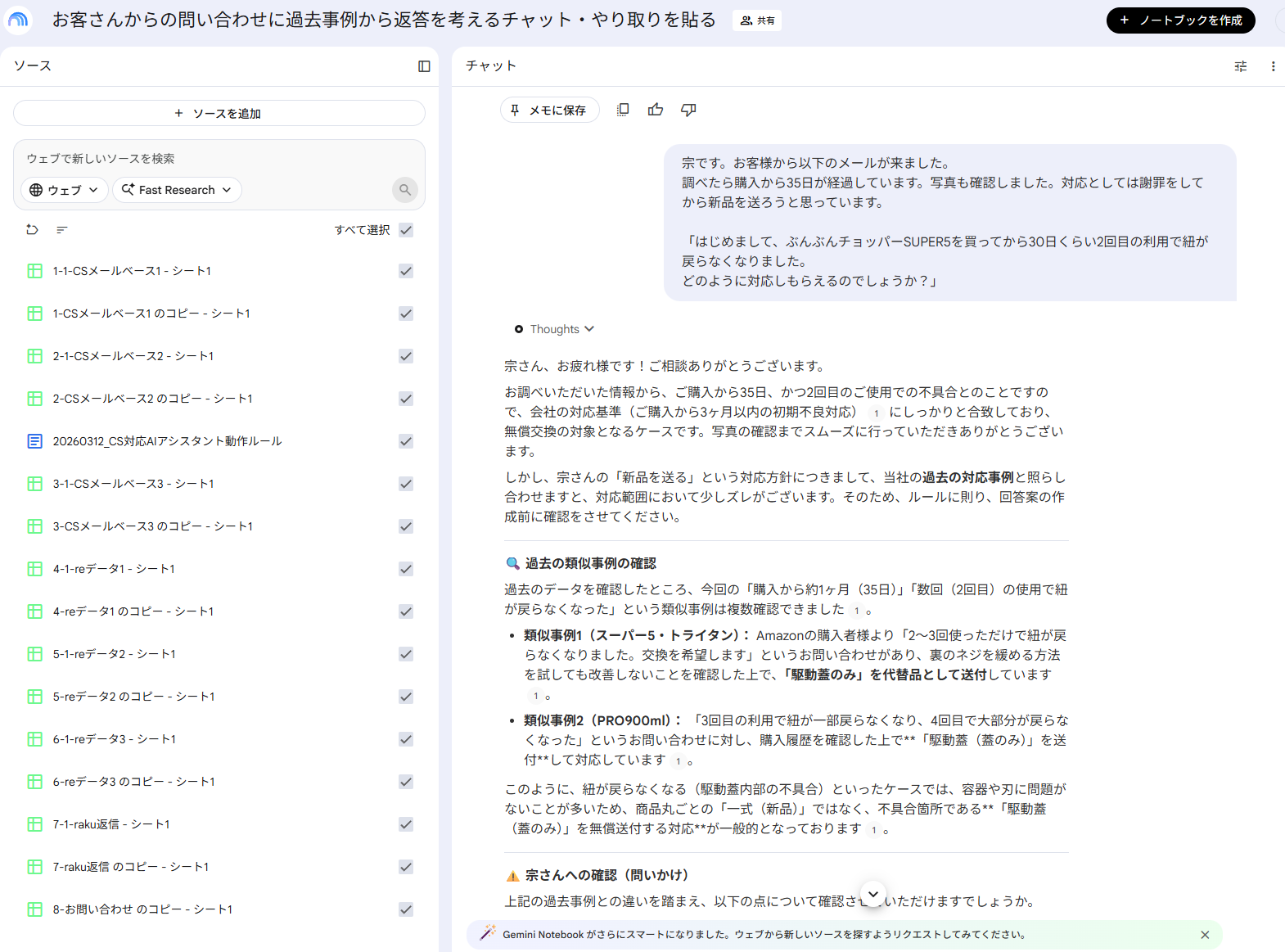Open chat more options menu
This screenshot has width=1285, height=952.
[1273, 66]
